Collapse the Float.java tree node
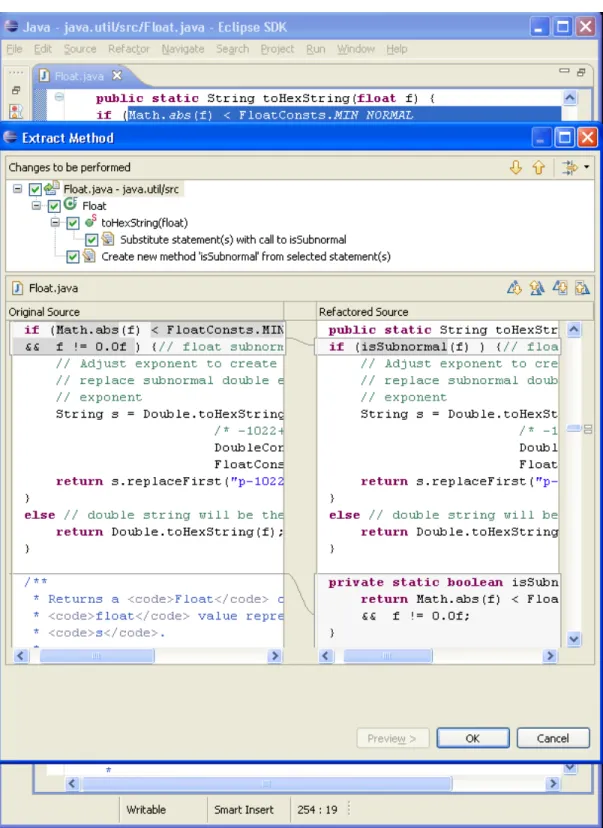This screenshot has height=828, width=603. point(17,189)
